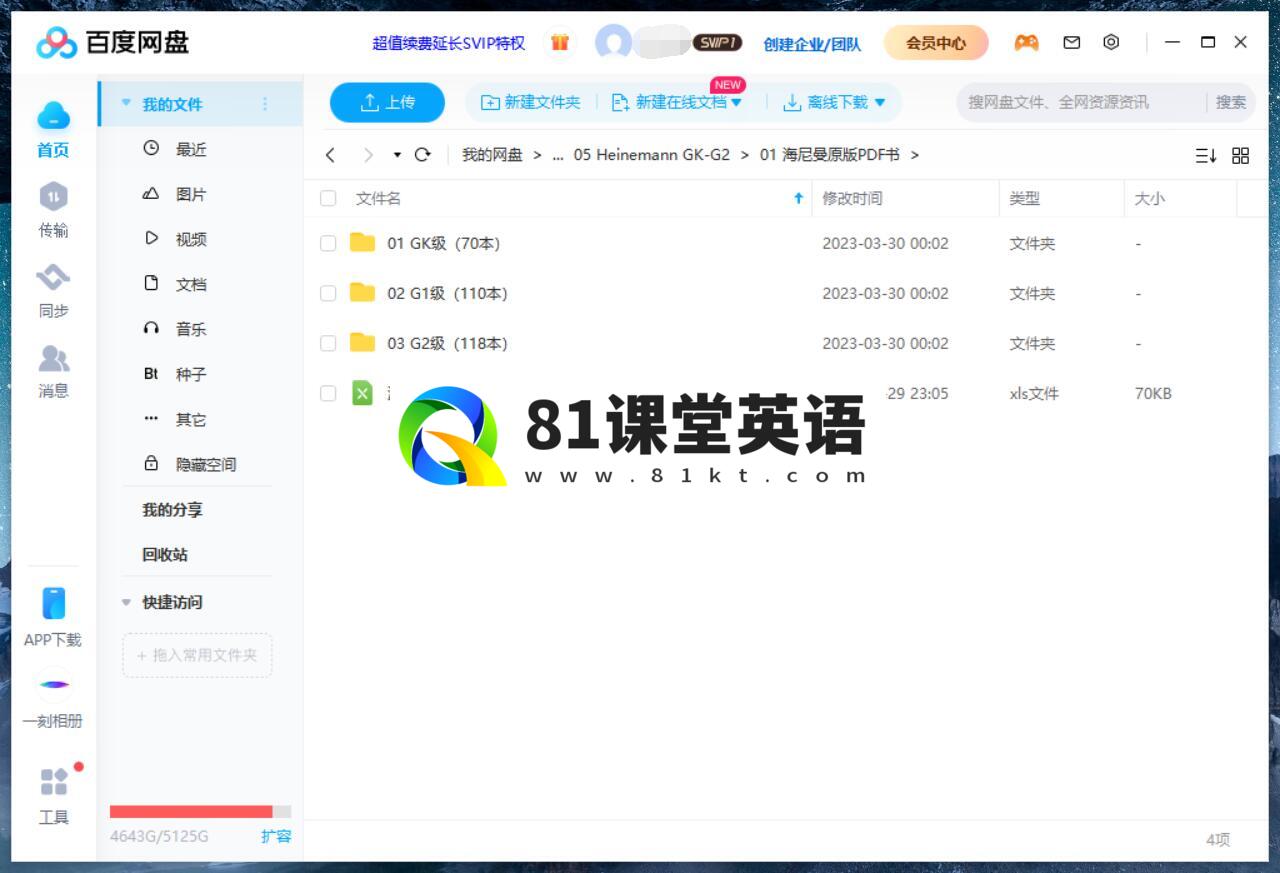Open the 工具 tools panel

53,796
